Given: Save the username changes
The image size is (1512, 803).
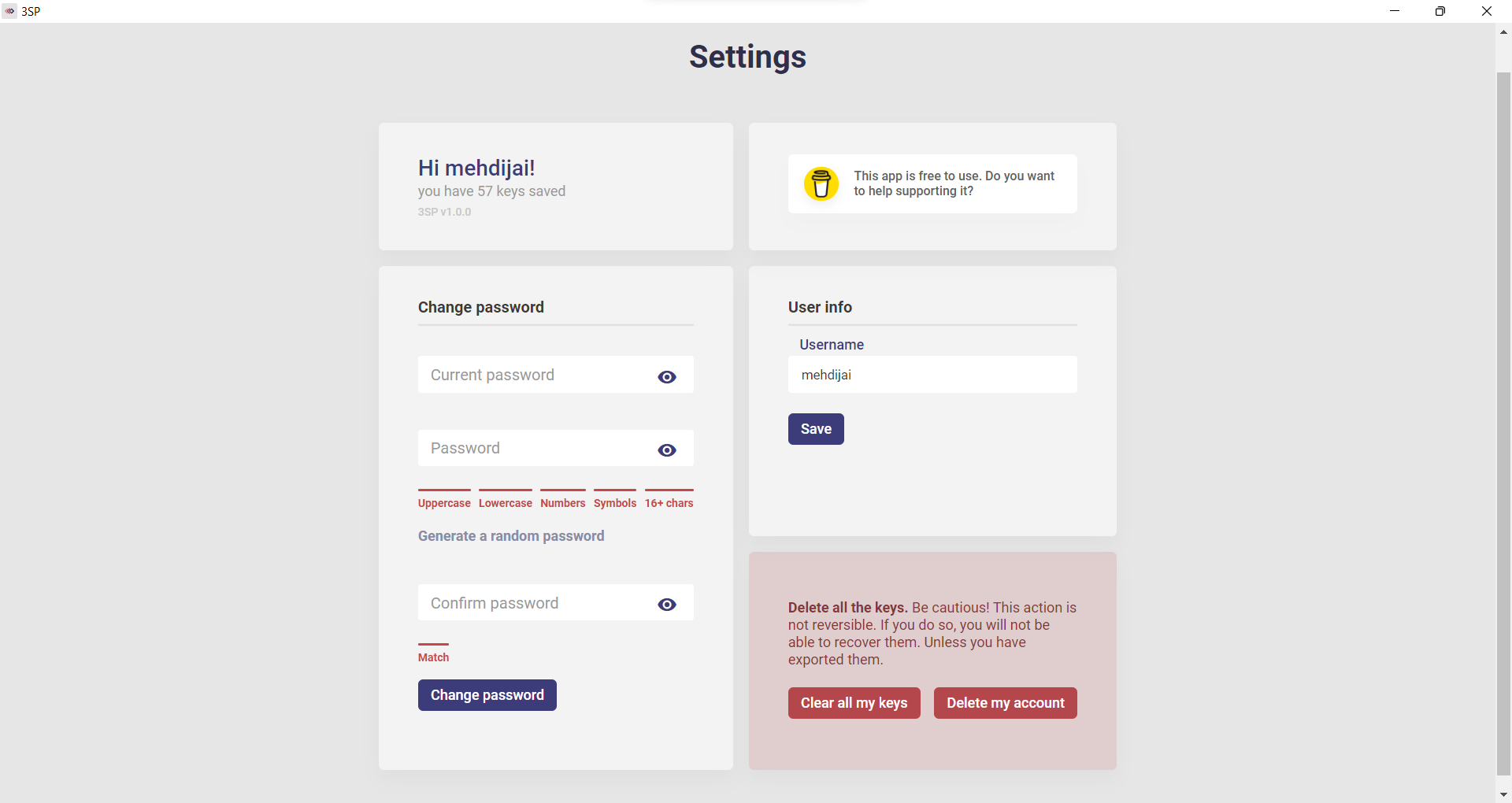Looking at the screenshot, I should 816,429.
